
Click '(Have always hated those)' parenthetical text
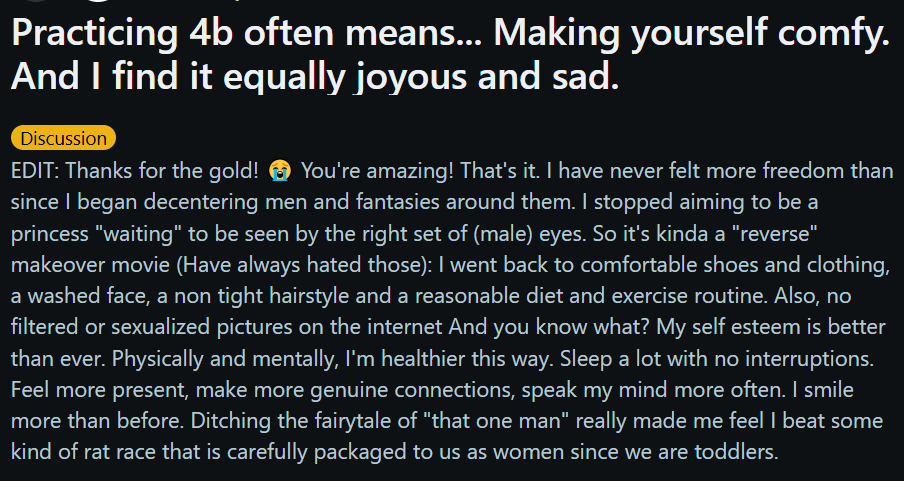coord(305,265)
